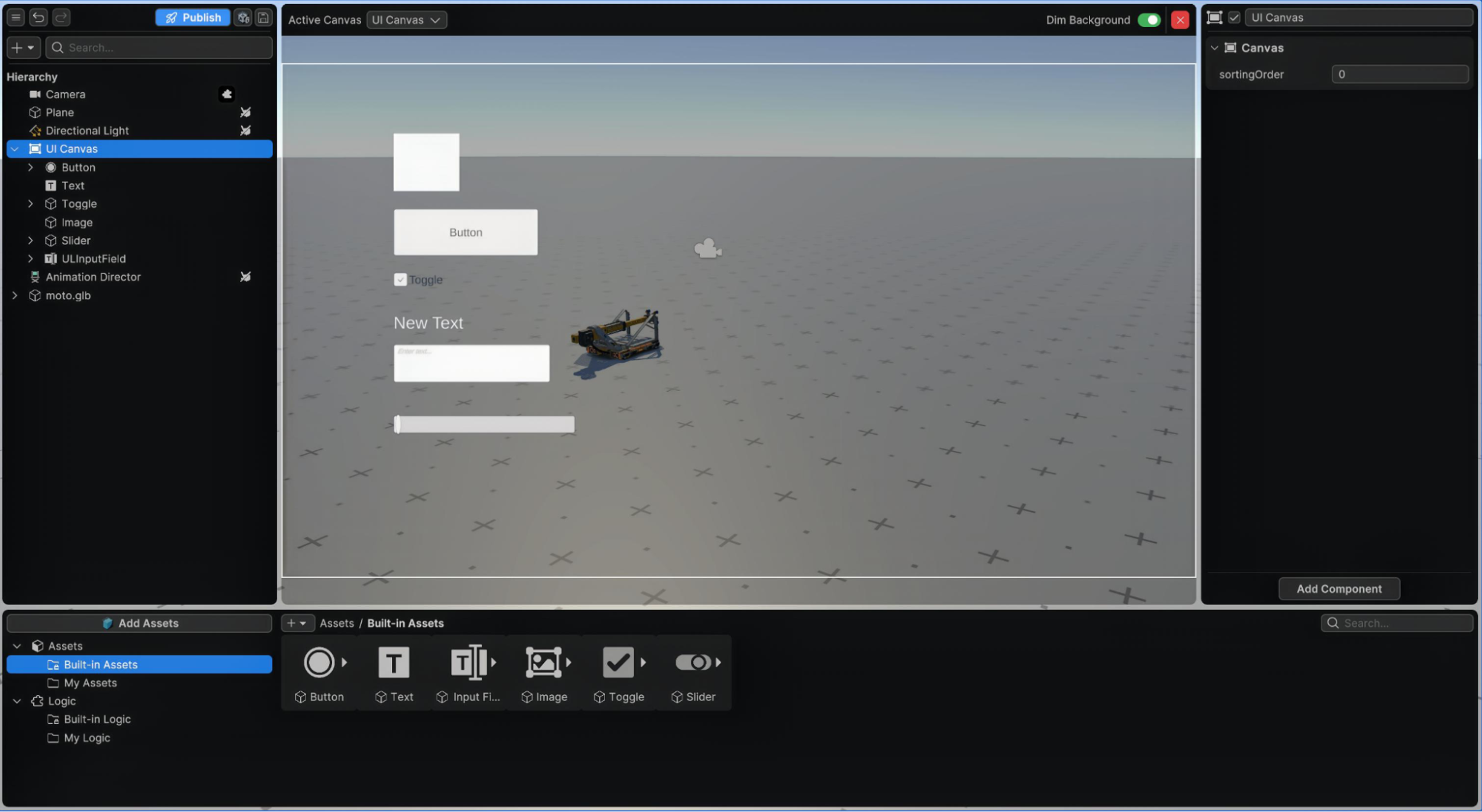The height and width of the screenshot is (812, 1482).
Task: Click the moto.glb cube icon
Action: [35, 296]
